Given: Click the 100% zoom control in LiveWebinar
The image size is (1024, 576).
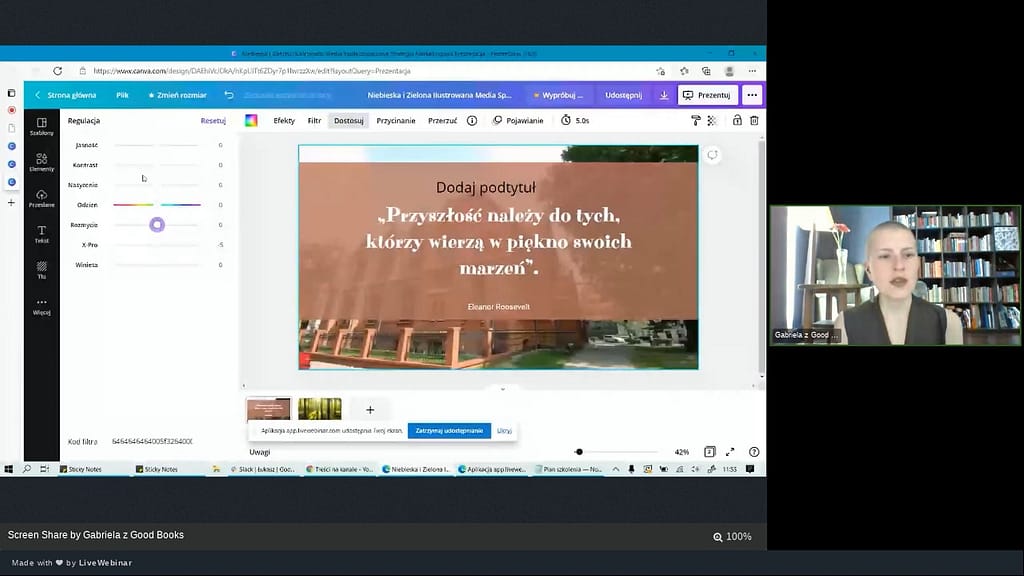Looking at the screenshot, I should [x=732, y=536].
